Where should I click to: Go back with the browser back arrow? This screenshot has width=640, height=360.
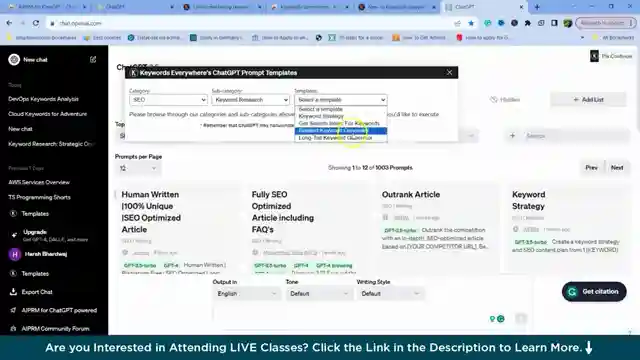click(9, 23)
